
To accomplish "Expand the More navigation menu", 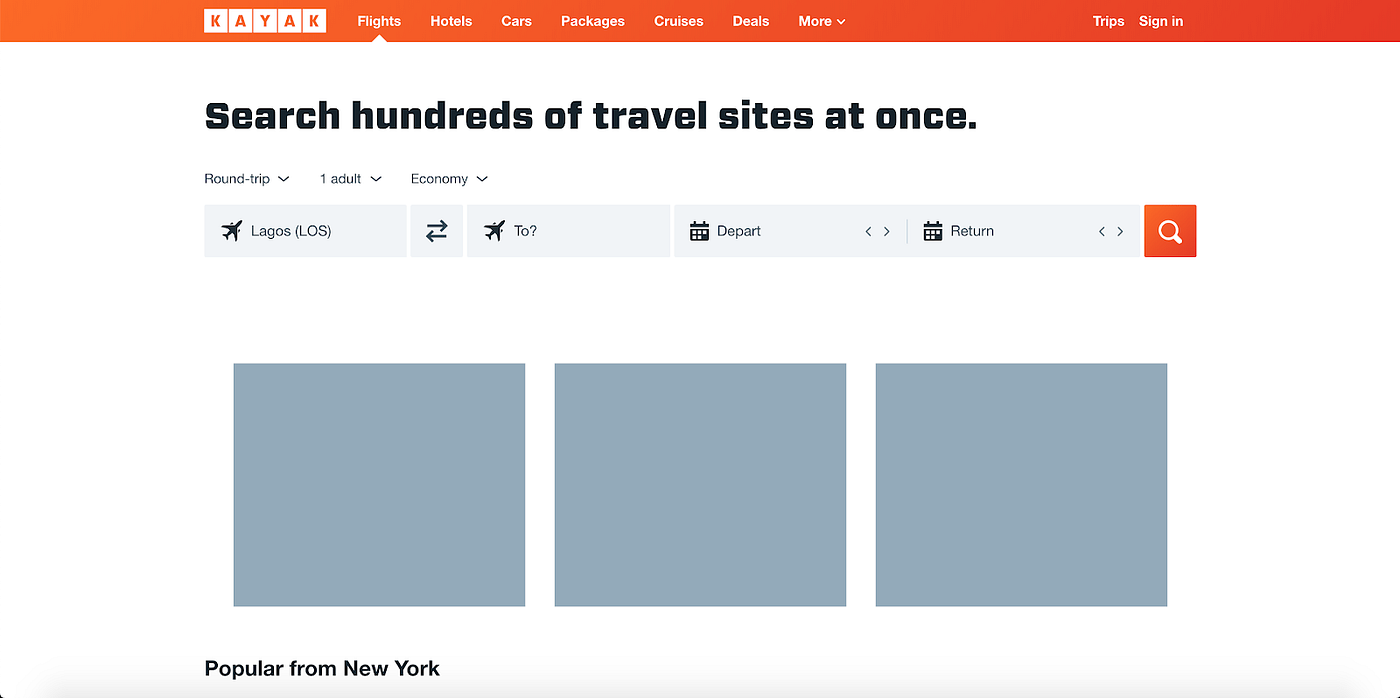I will (821, 20).
